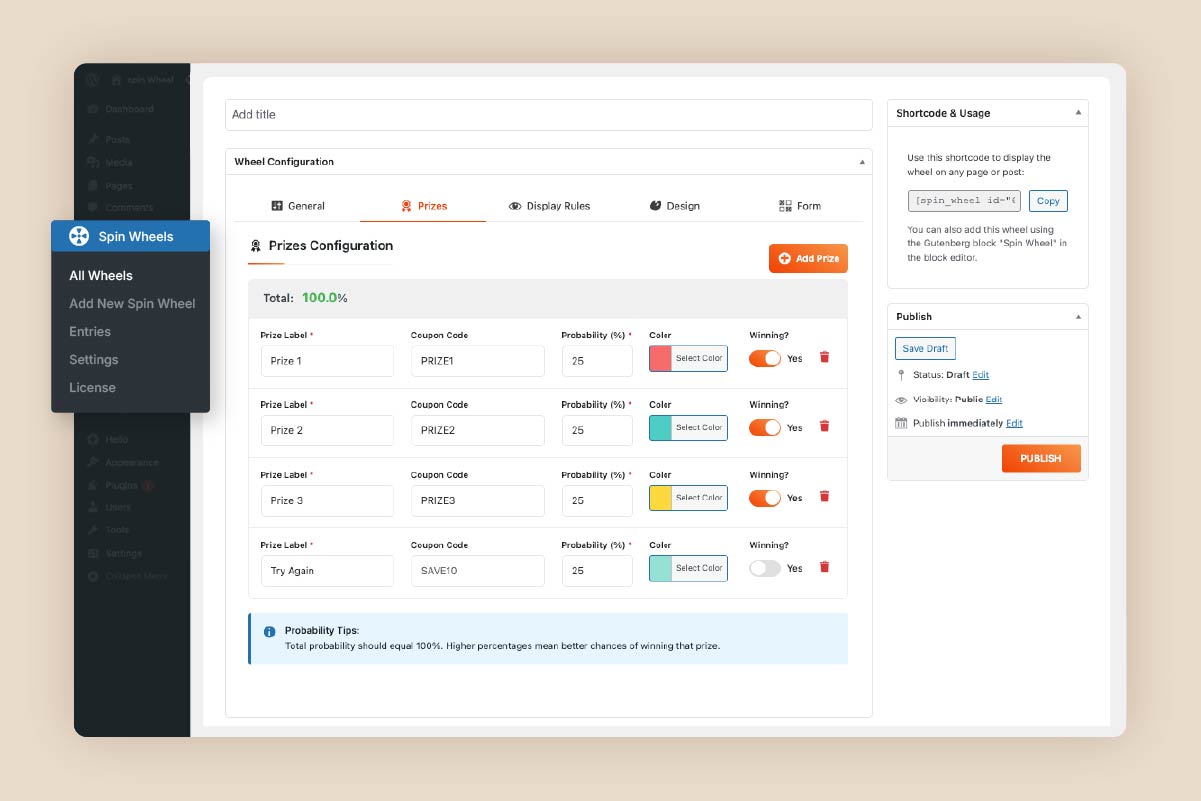Select Color for Try Again mint swatch
This screenshot has width=1201, height=801.
click(x=688, y=568)
